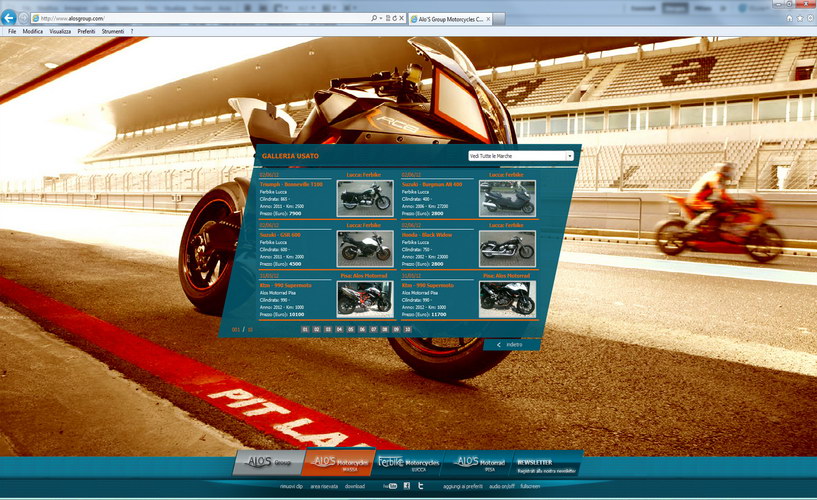This screenshot has width=817, height=500.
Task: Open the Preferiti menu
Action: pos(86,31)
